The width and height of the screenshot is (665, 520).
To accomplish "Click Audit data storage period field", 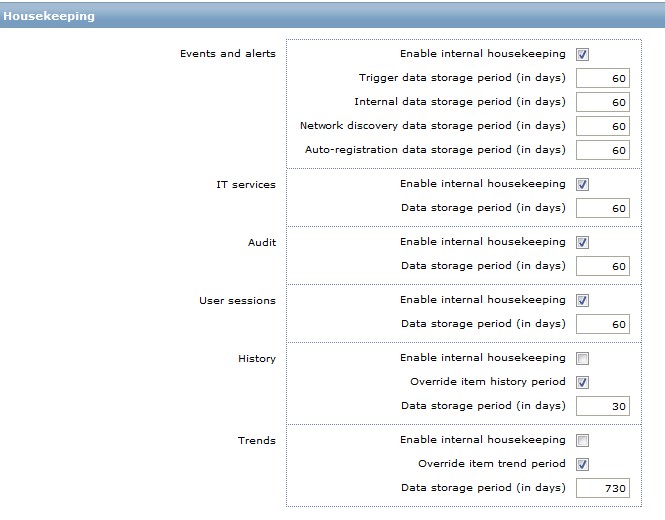I will pyautogui.click(x=603, y=267).
